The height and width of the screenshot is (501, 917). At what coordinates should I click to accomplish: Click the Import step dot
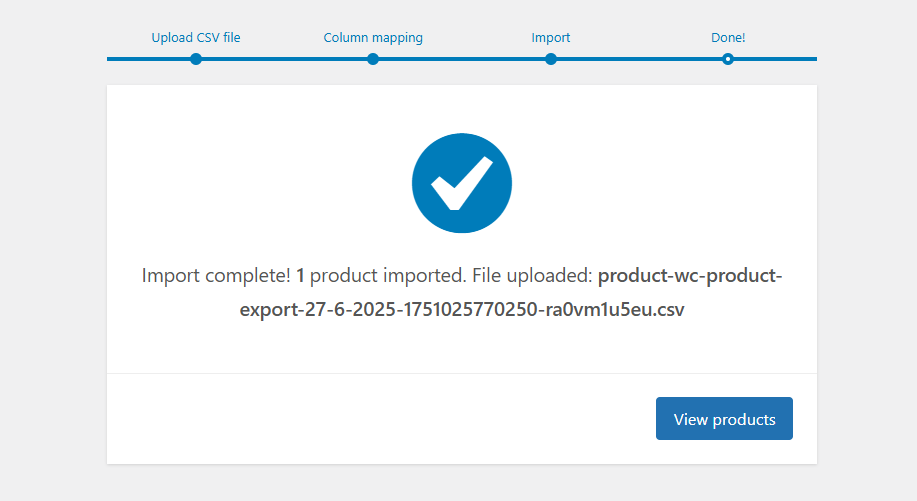(x=551, y=59)
